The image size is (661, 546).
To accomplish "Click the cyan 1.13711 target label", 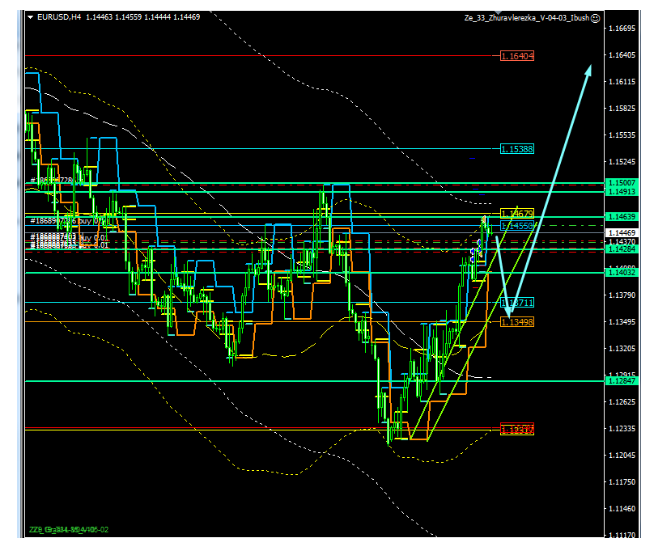I will click(517, 301).
